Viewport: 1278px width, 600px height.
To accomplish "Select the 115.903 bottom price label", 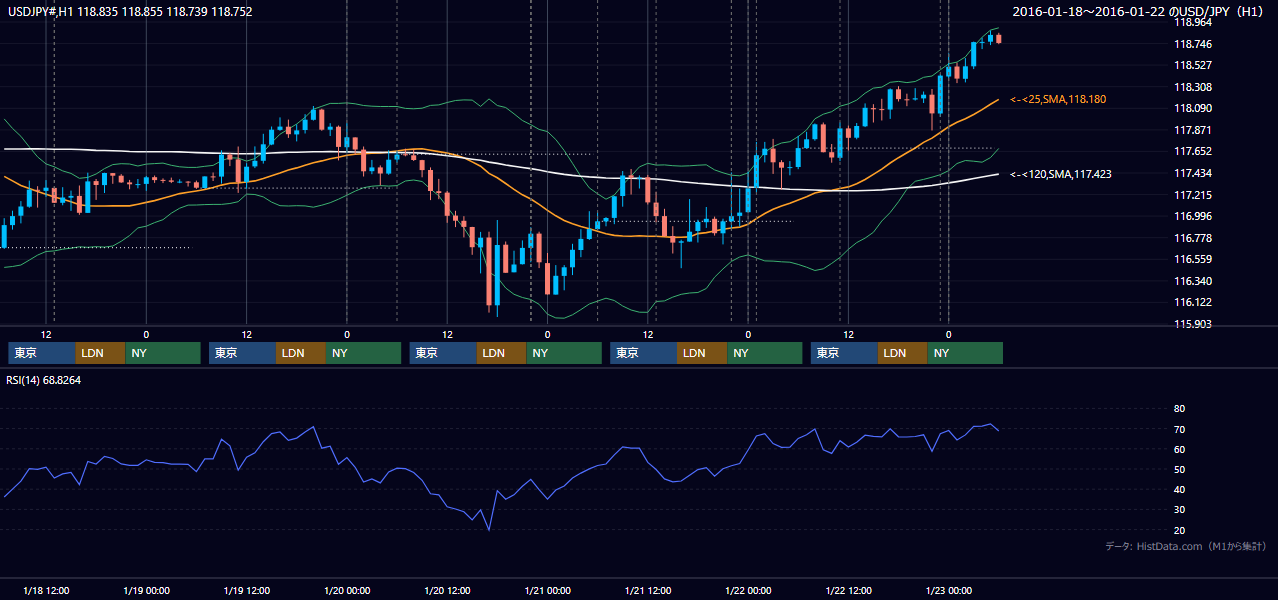I will [1192, 324].
